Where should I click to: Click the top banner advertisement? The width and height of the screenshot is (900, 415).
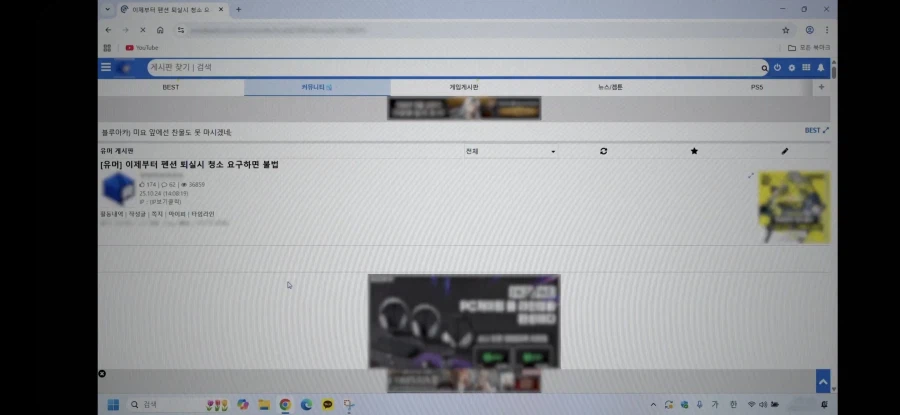pyautogui.click(x=464, y=108)
